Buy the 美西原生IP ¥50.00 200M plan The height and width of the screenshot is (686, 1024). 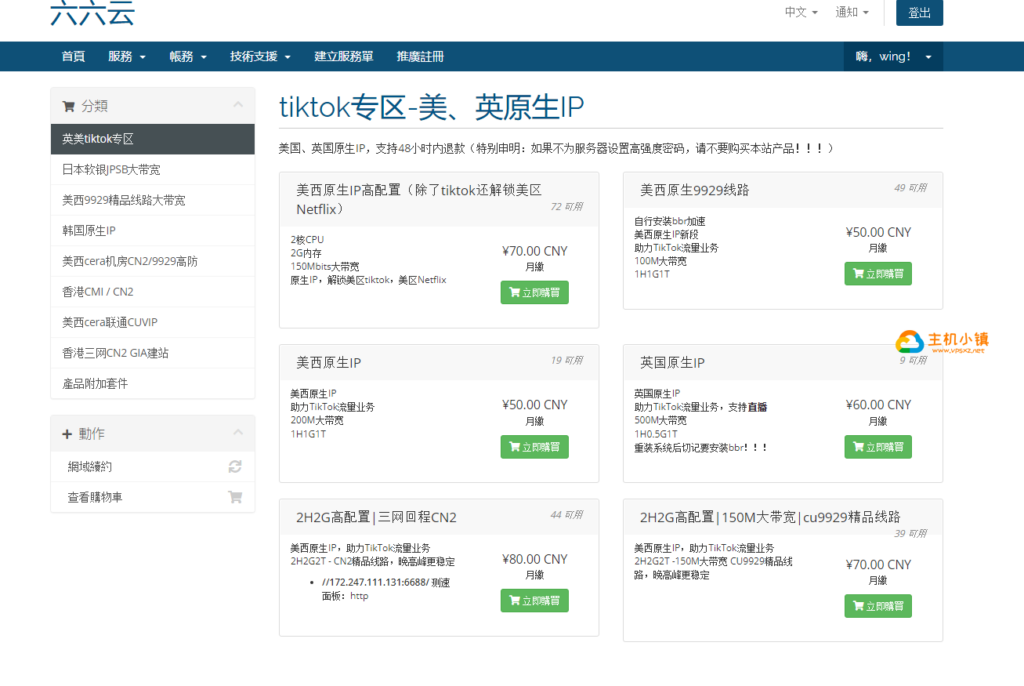tap(535, 447)
